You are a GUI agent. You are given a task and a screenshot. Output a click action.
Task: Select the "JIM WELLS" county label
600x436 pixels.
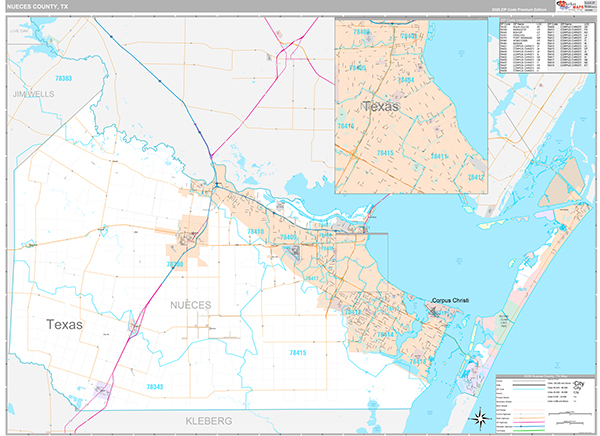(x=34, y=94)
